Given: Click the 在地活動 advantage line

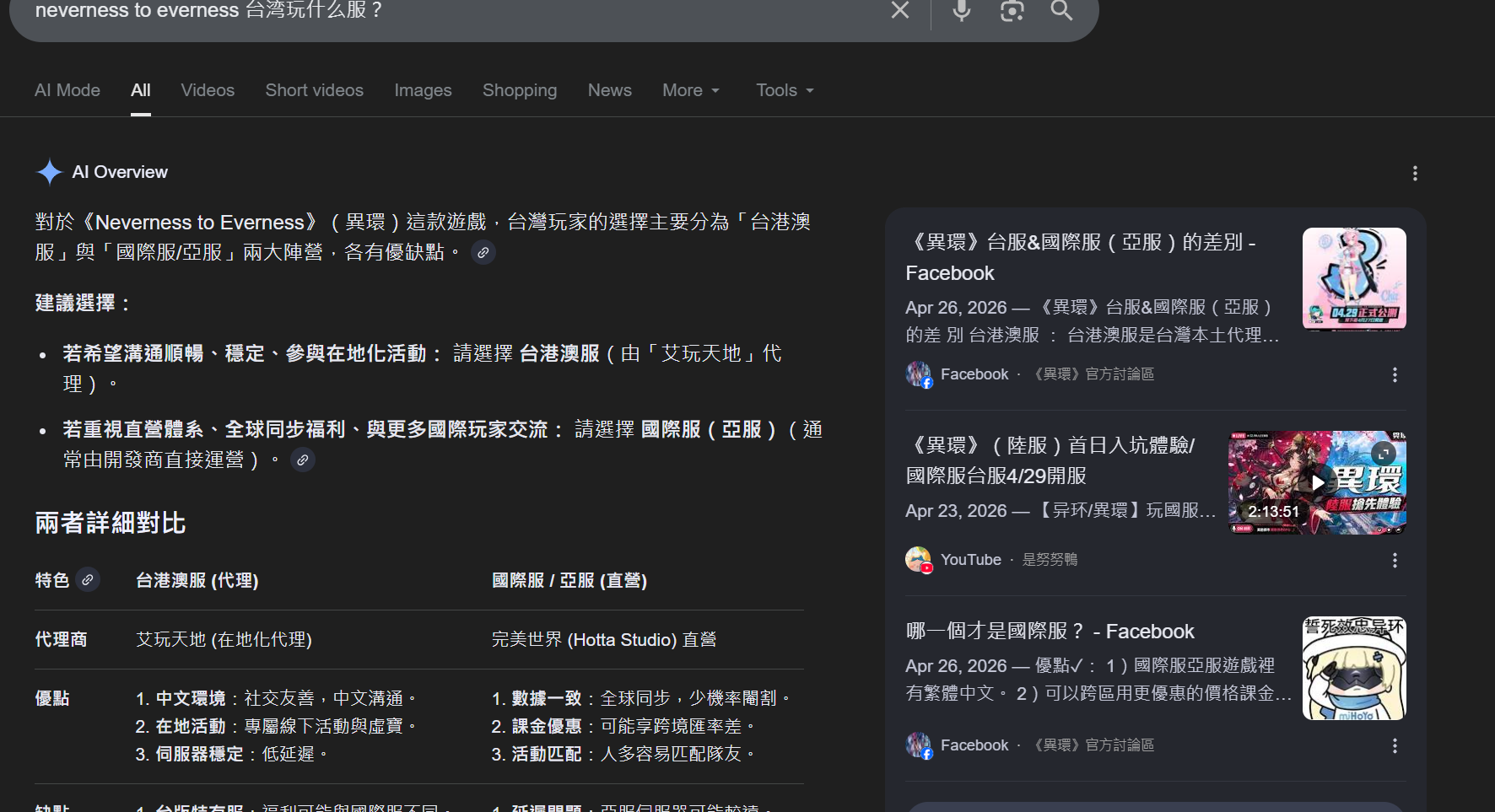Looking at the screenshot, I should tap(276, 726).
